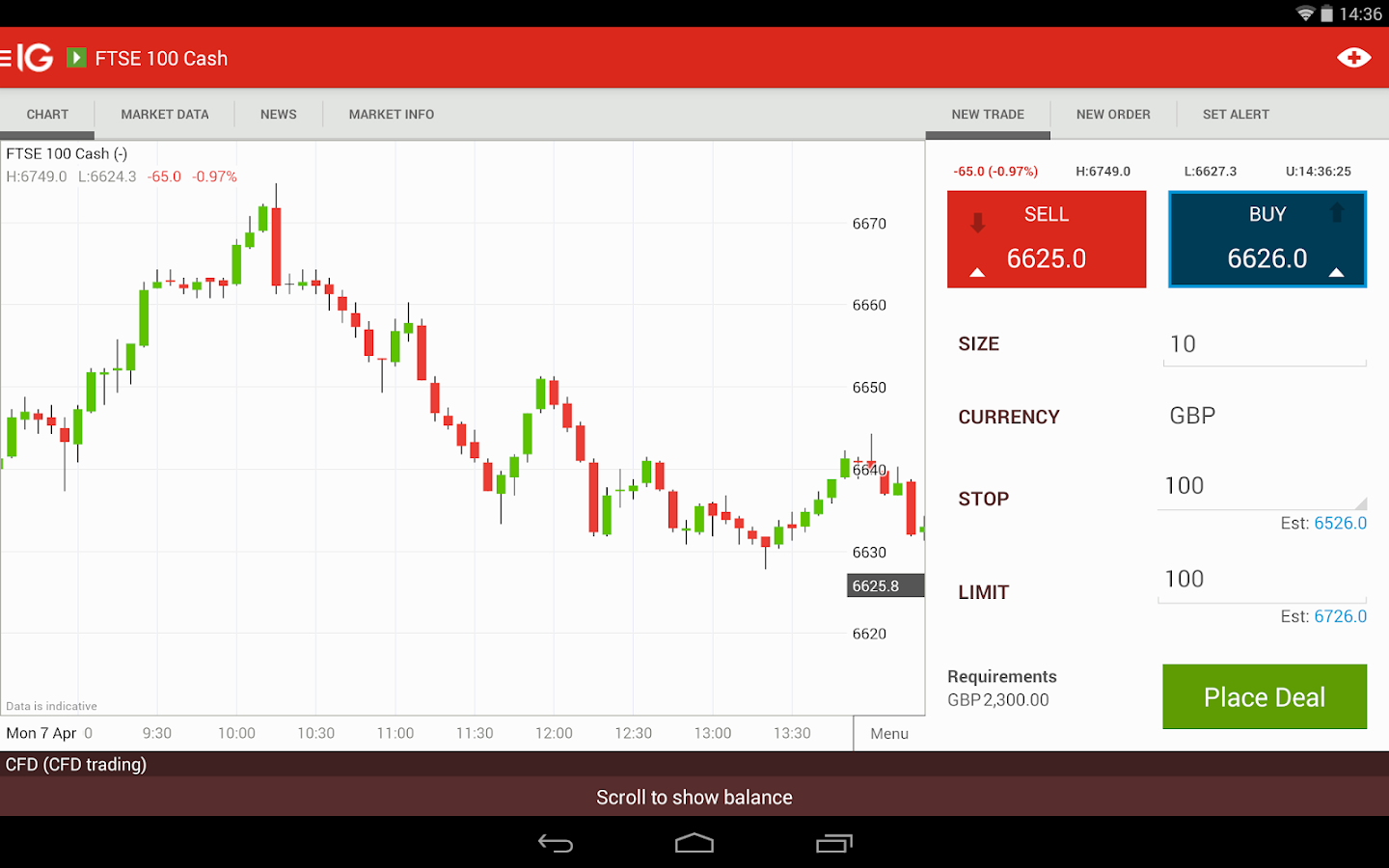Click the chart title FTSE 100 Cash (-)
Image resolution: width=1389 pixels, height=868 pixels.
click(x=67, y=153)
